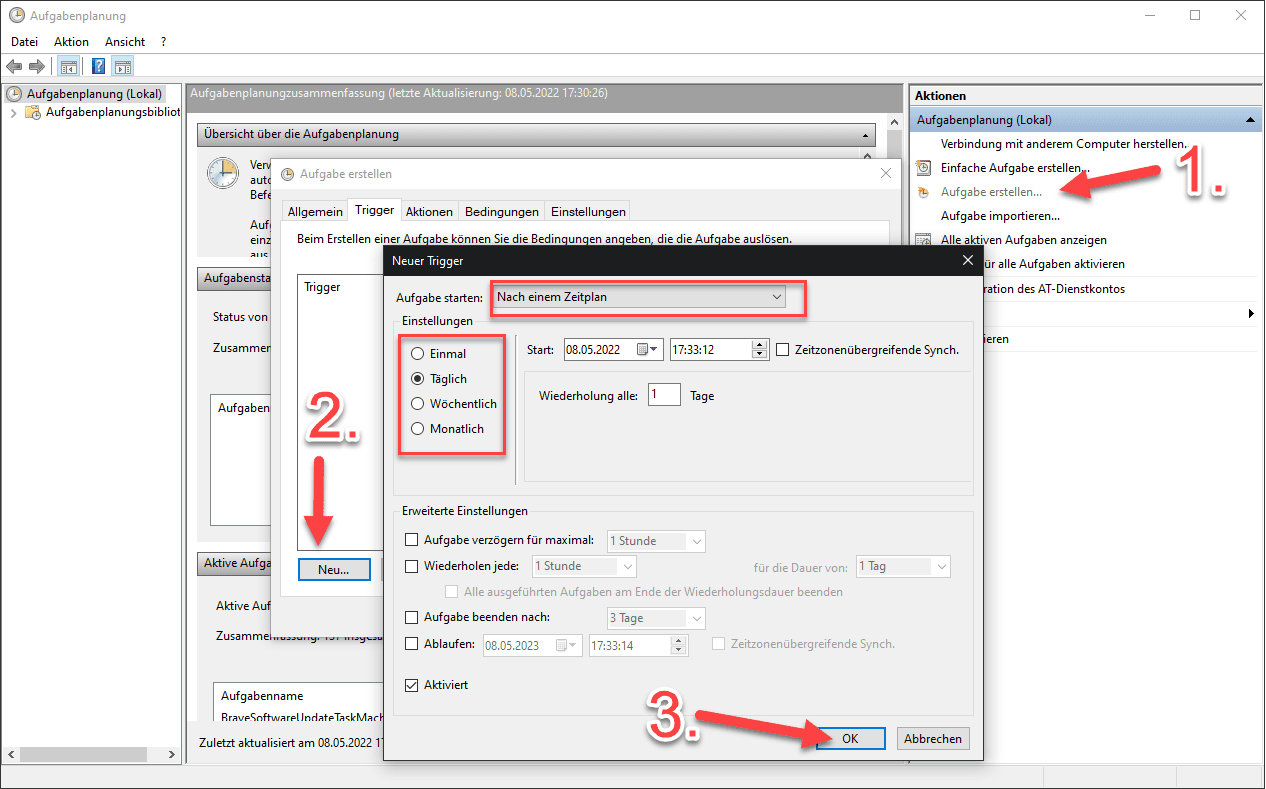Close the Neuer Trigger dialog
Screen dimensions: 1266x789
(967, 260)
